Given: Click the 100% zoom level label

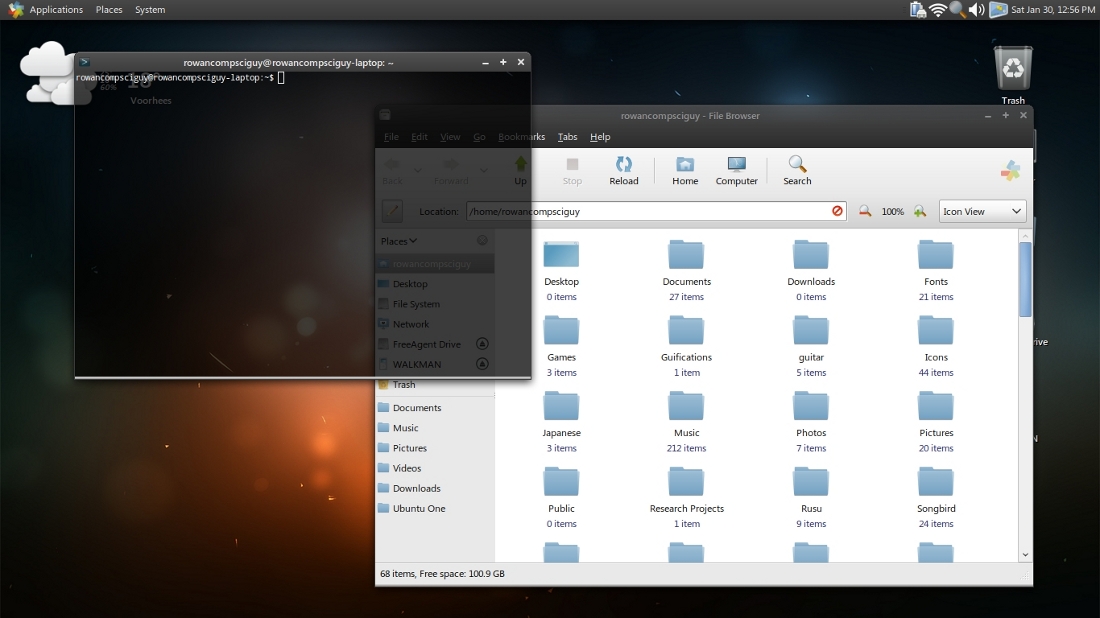Looking at the screenshot, I should coord(892,211).
